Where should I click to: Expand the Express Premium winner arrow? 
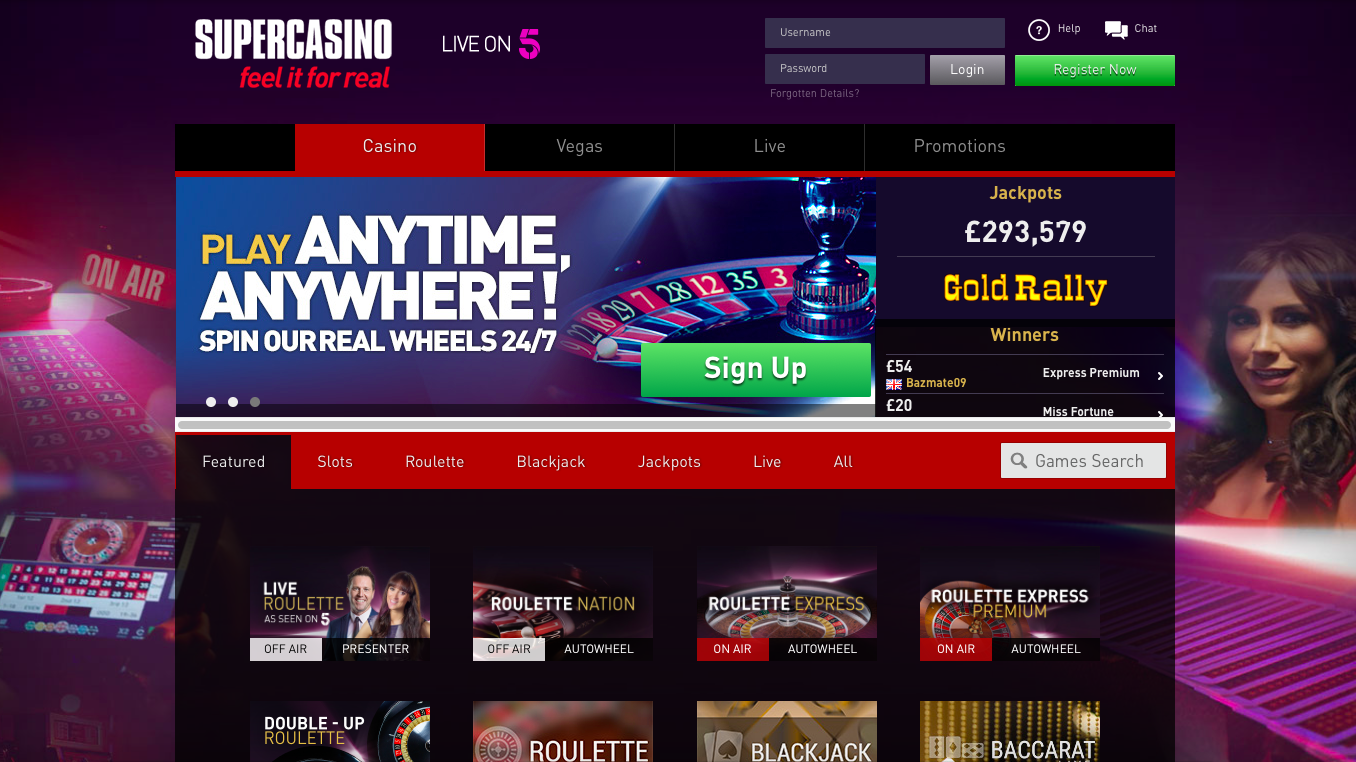(x=1160, y=376)
